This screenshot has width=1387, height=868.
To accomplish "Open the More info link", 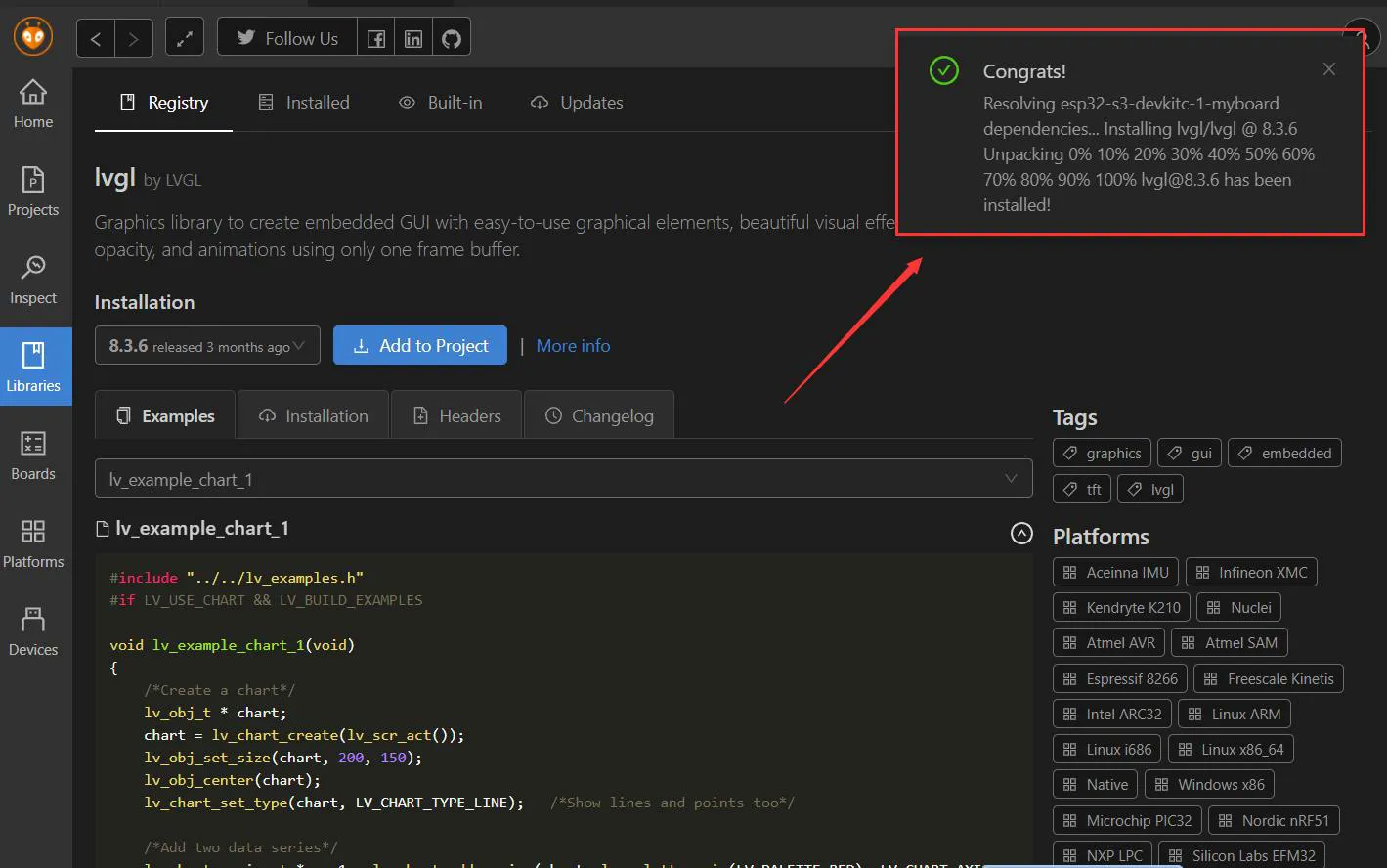I will pyautogui.click(x=573, y=346).
